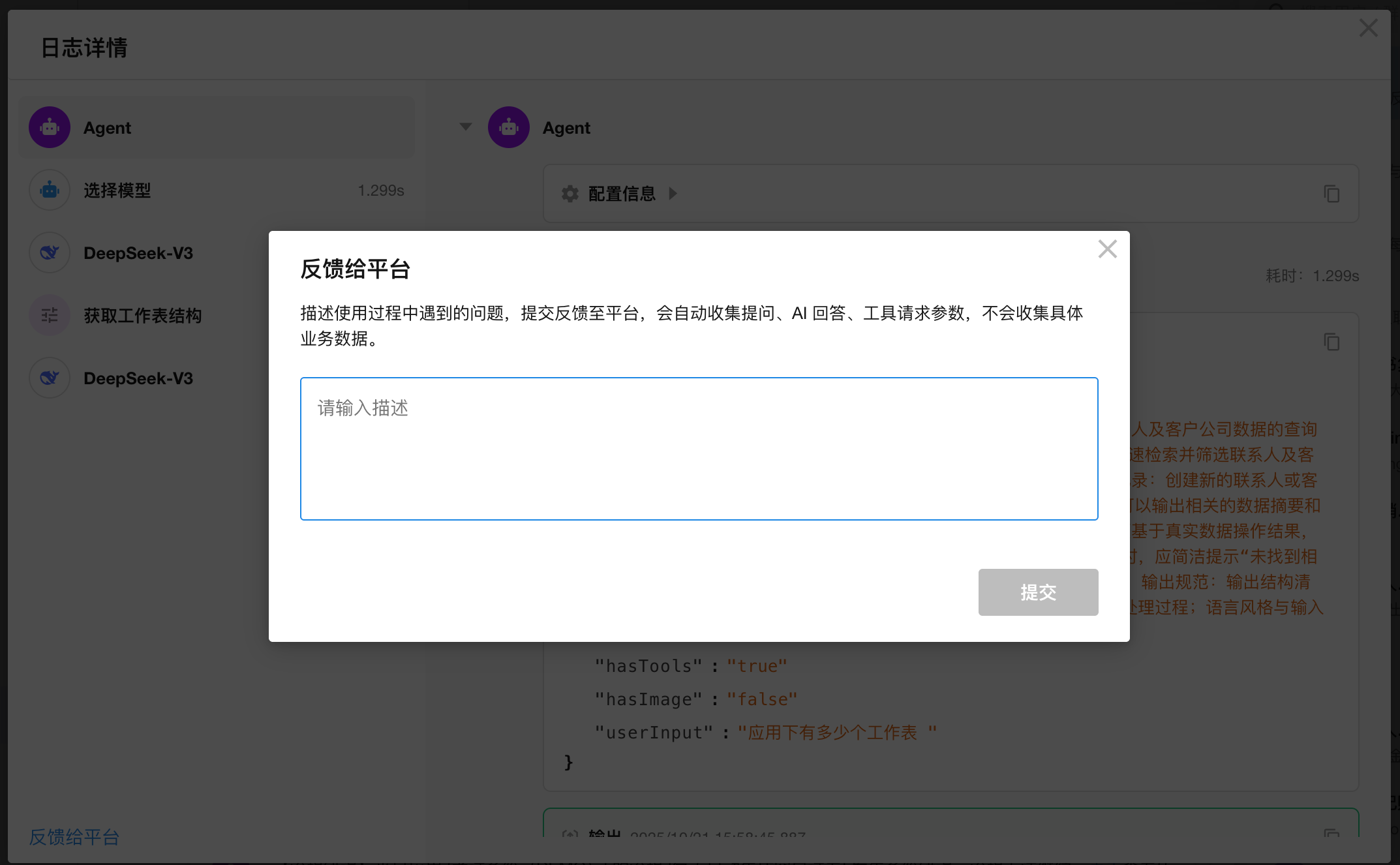1400x865 pixels.
Task: Click the 选择模型 blue robot icon
Action: pos(50,190)
